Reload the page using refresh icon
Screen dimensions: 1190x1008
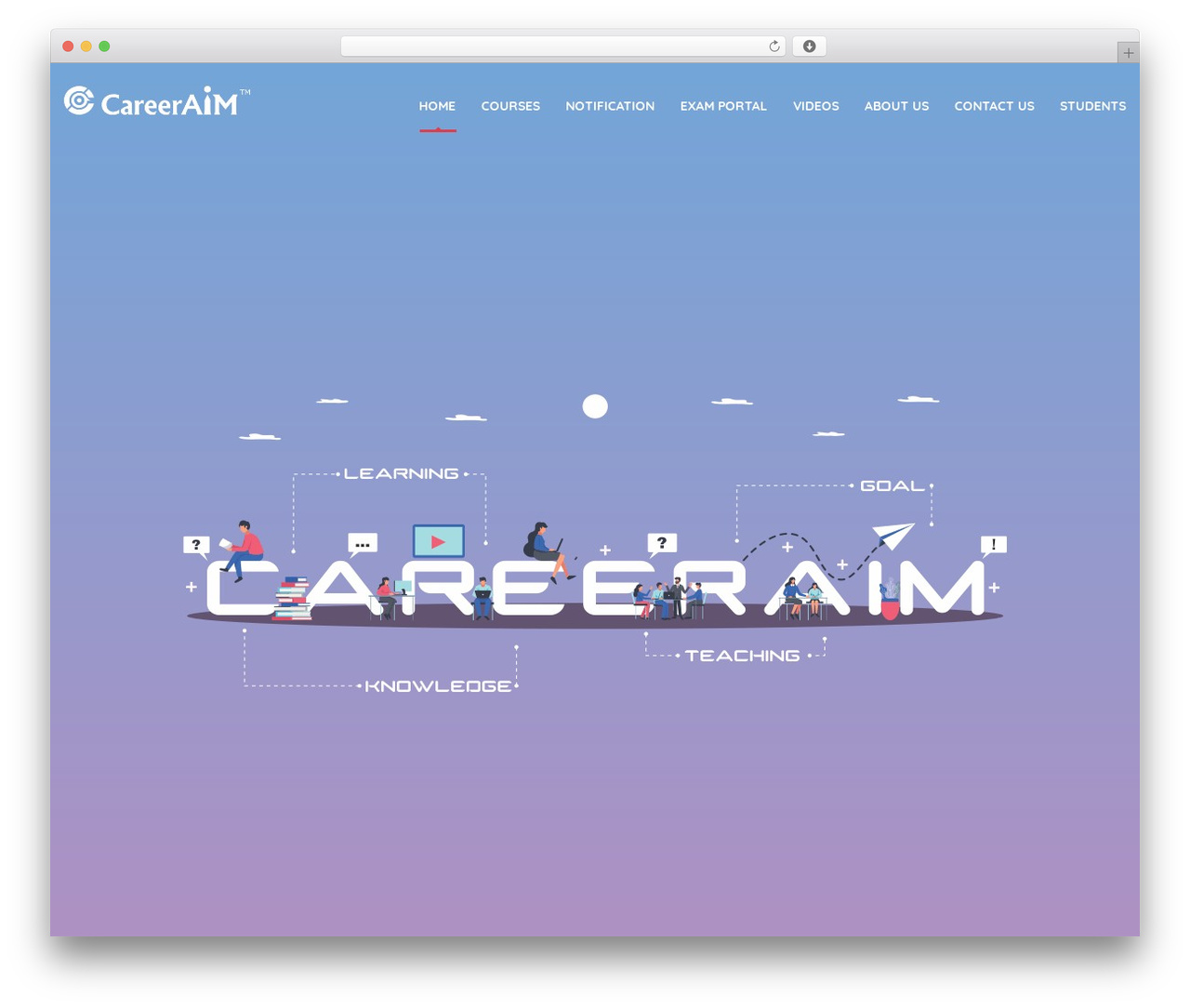coord(774,46)
